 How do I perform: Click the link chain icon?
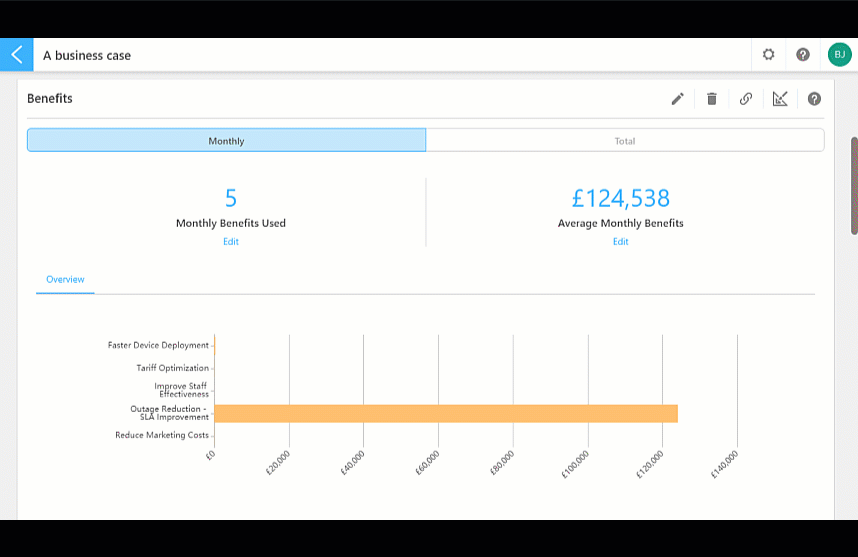tap(746, 99)
